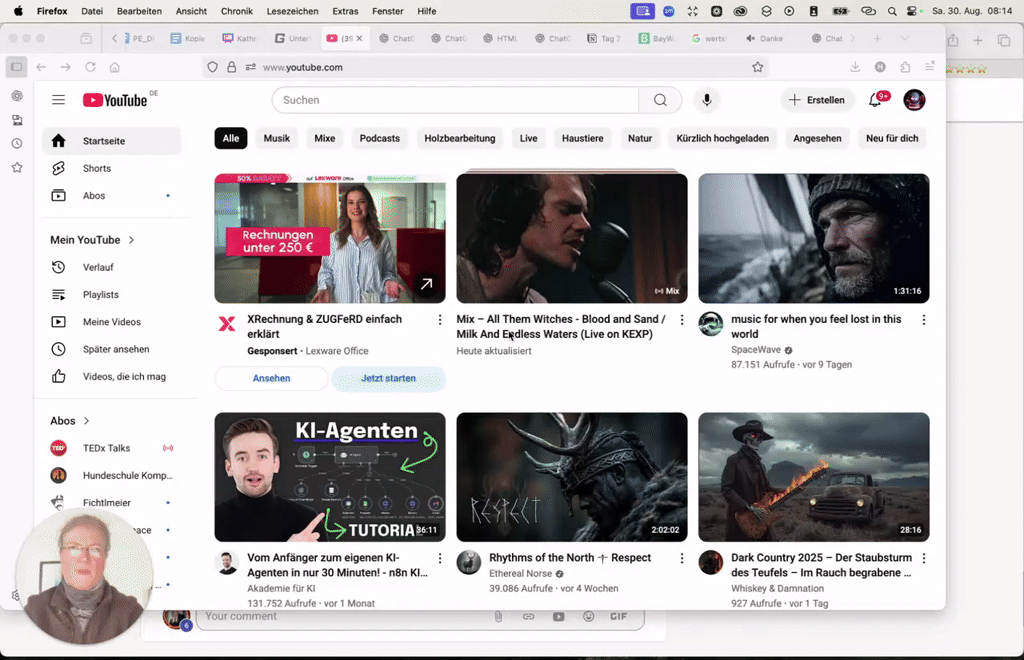Screen dimensions: 1024x660
Task: Click the search magnifier icon
Action: [x=660, y=100]
